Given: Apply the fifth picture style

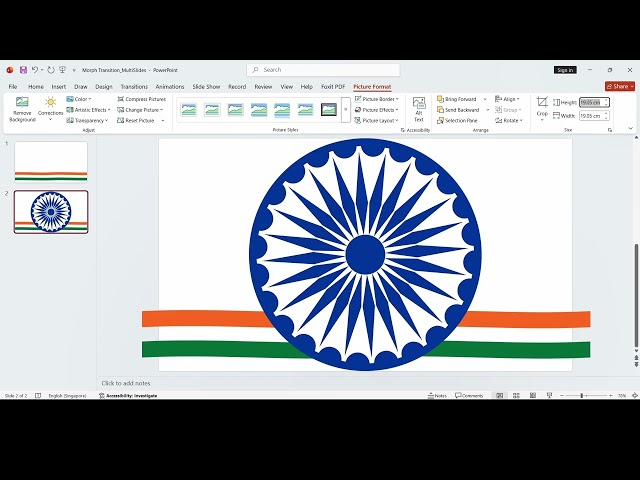Looking at the screenshot, I should [x=282, y=109].
